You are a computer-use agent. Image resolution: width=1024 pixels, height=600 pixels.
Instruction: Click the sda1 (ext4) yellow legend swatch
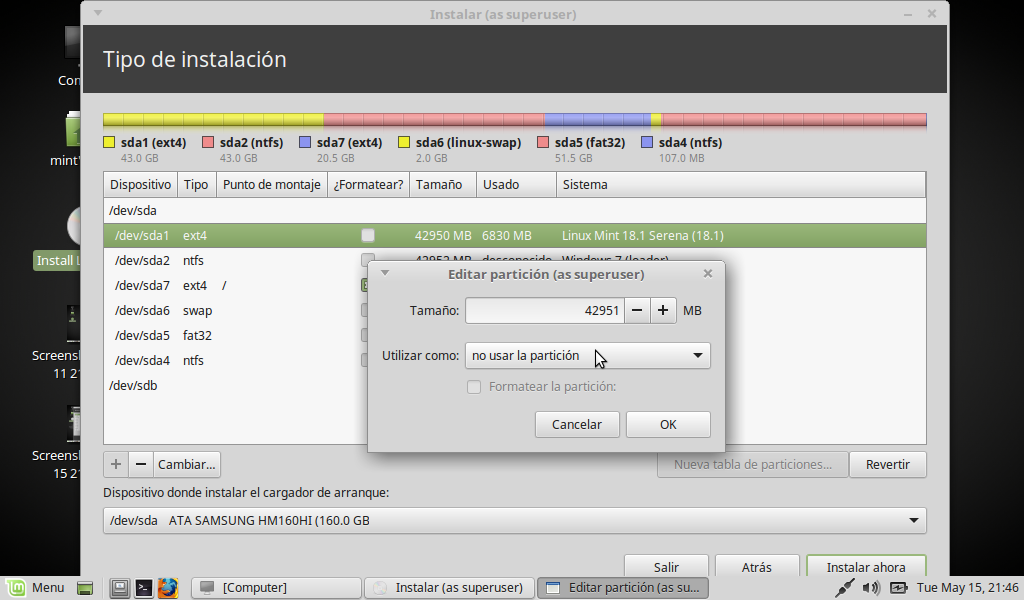pos(110,143)
